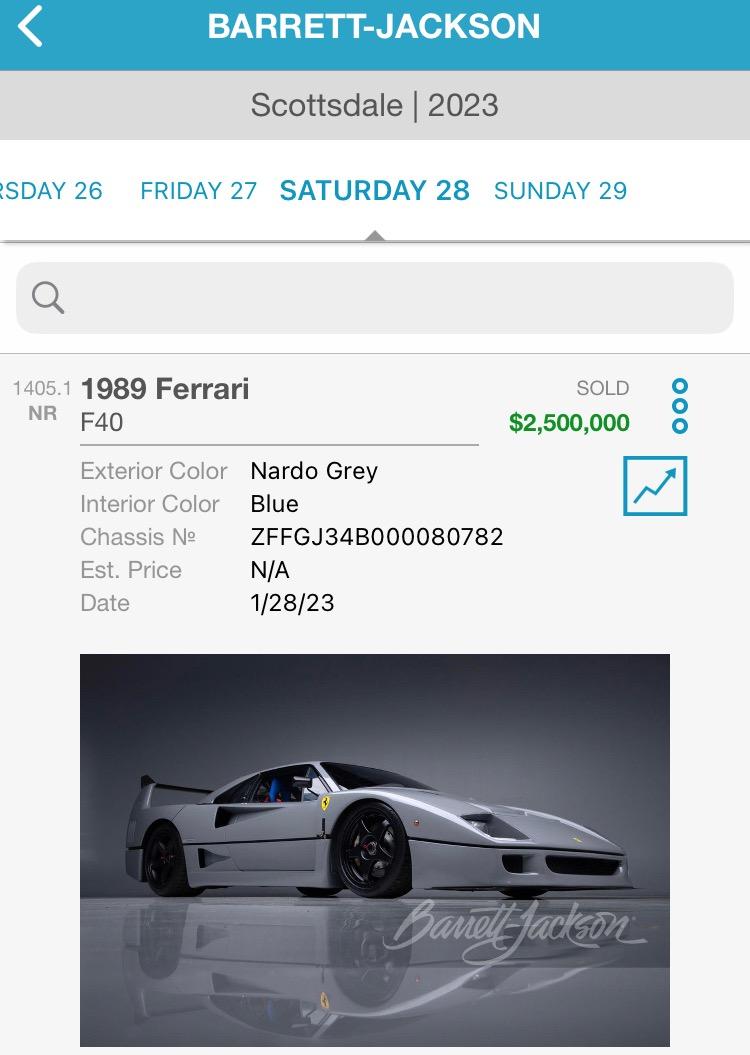Tap the back arrow in header
The width and height of the screenshot is (750, 1055).
(x=31, y=27)
